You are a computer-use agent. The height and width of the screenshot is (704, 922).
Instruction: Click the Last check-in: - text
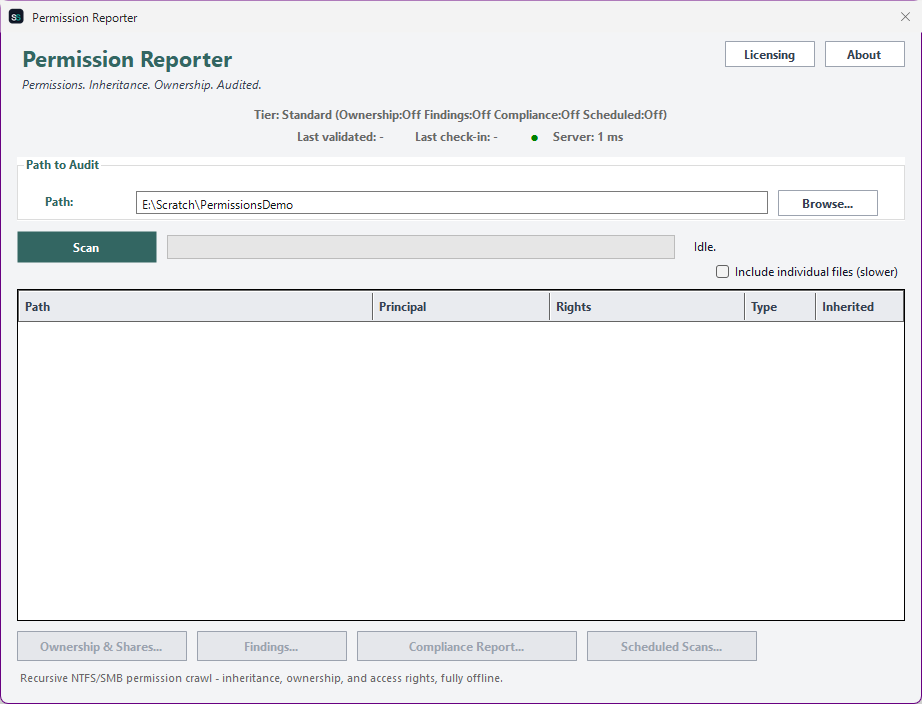pos(456,137)
